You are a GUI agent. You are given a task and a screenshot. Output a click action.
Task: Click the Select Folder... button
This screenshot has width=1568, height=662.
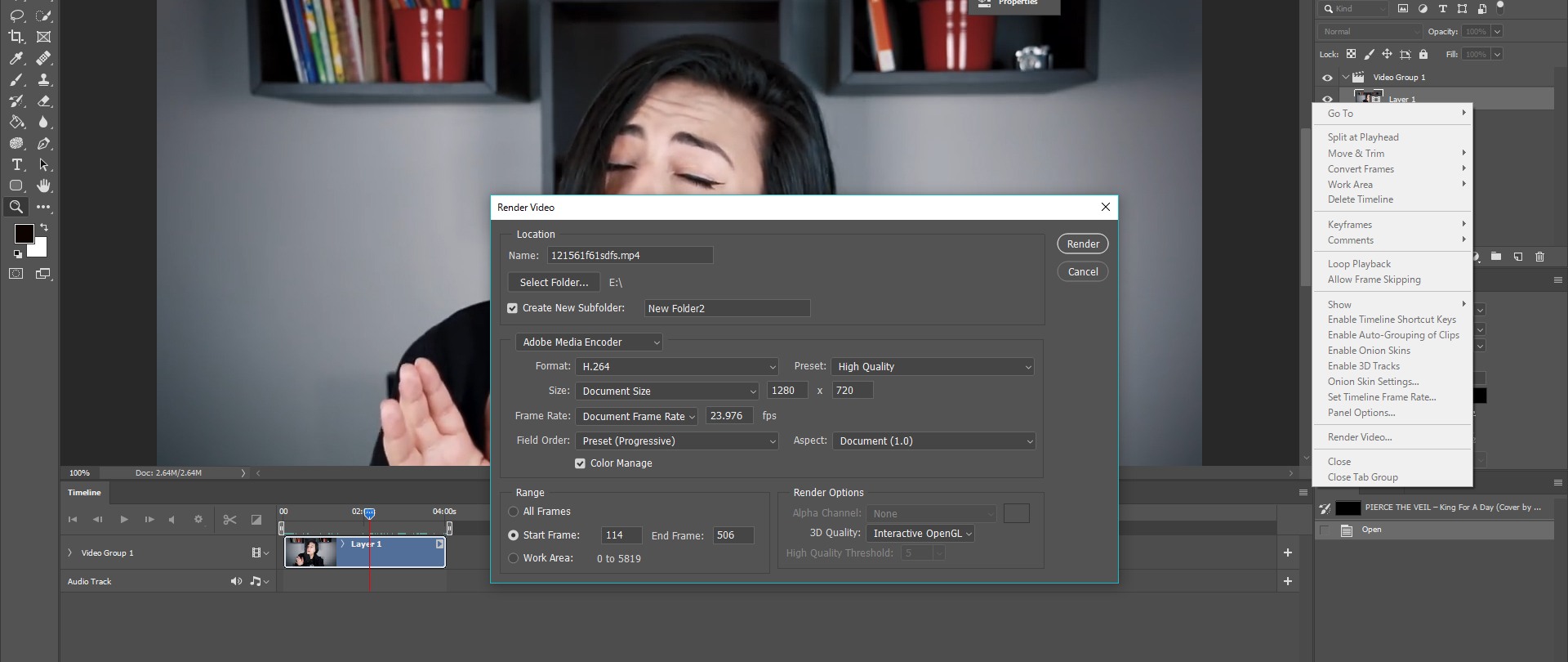[x=554, y=282]
